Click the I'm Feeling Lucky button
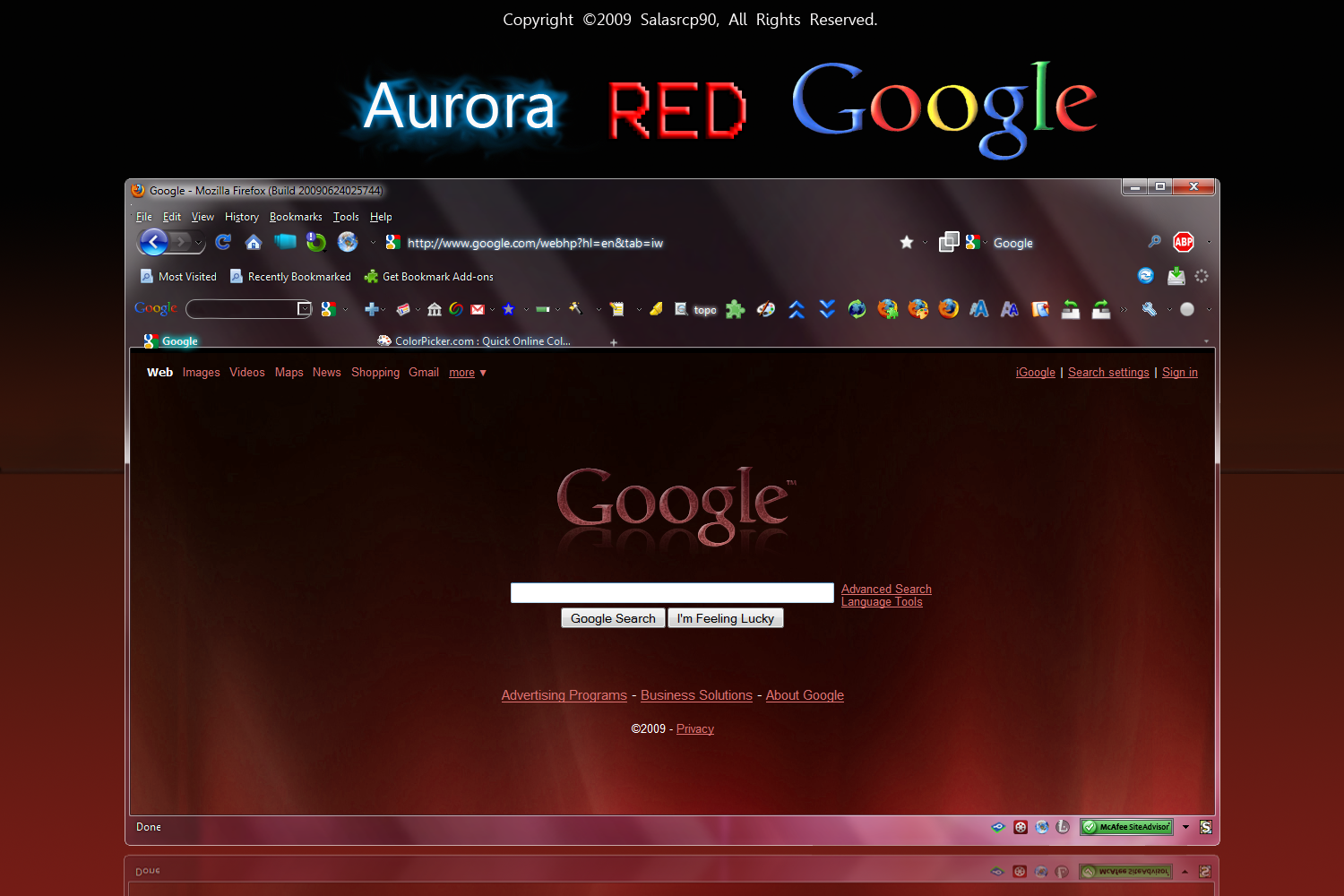This screenshot has width=1344, height=896. point(726,618)
